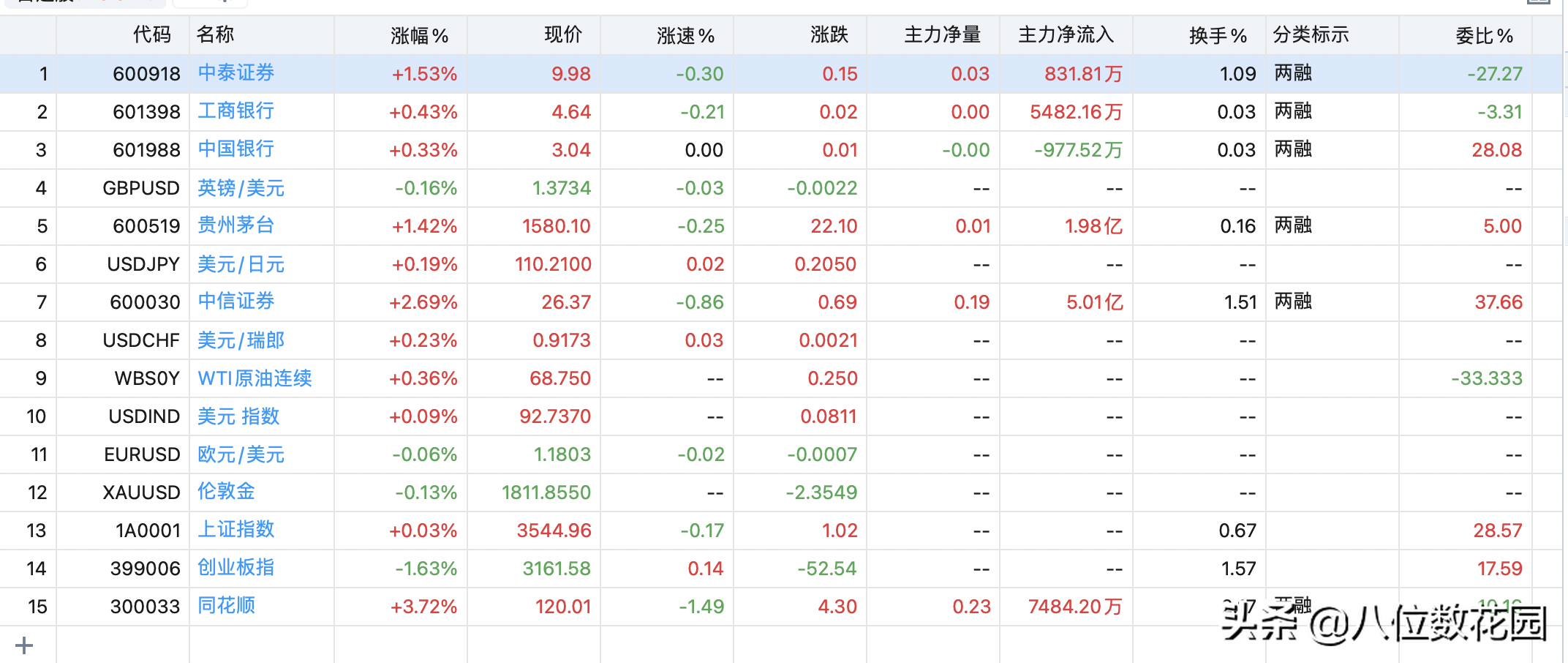The width and height of the screenshot is (1568, 663).
Task: Click the 涨跌 value -52.54
Action: pyautogui.click(x=827, y=569)
